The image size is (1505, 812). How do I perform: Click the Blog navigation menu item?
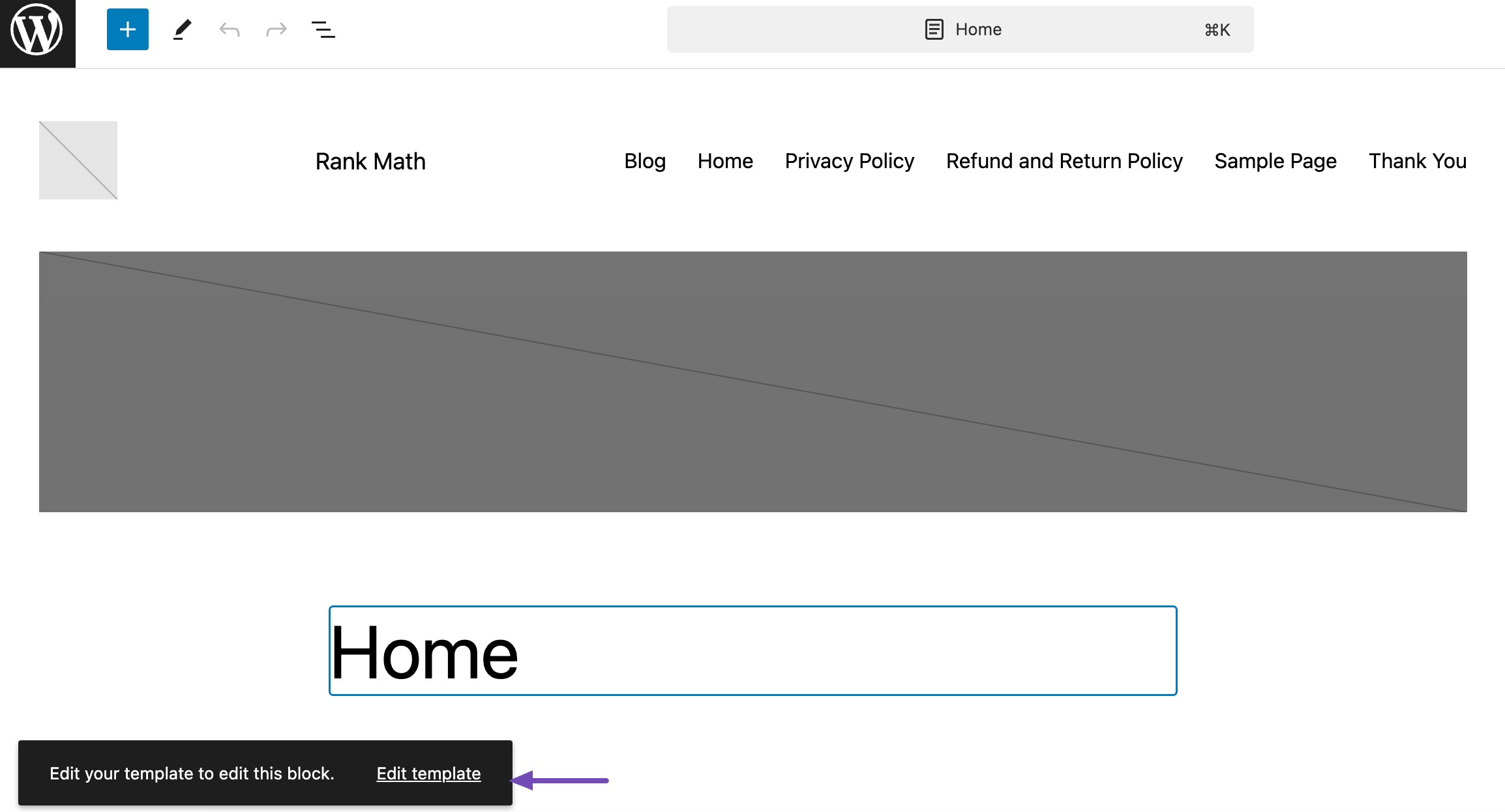[x=645, y=160]
